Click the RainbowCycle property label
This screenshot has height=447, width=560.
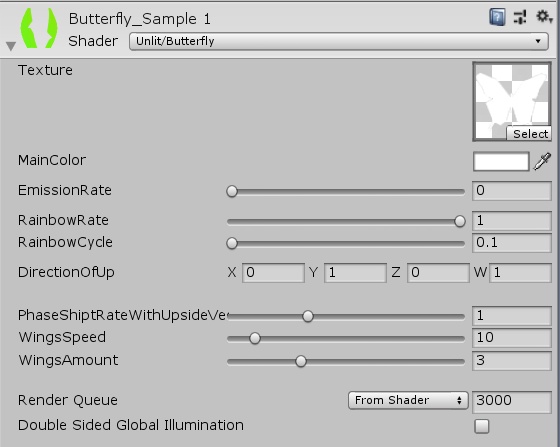pyautogui.click(x=65, y=242)
